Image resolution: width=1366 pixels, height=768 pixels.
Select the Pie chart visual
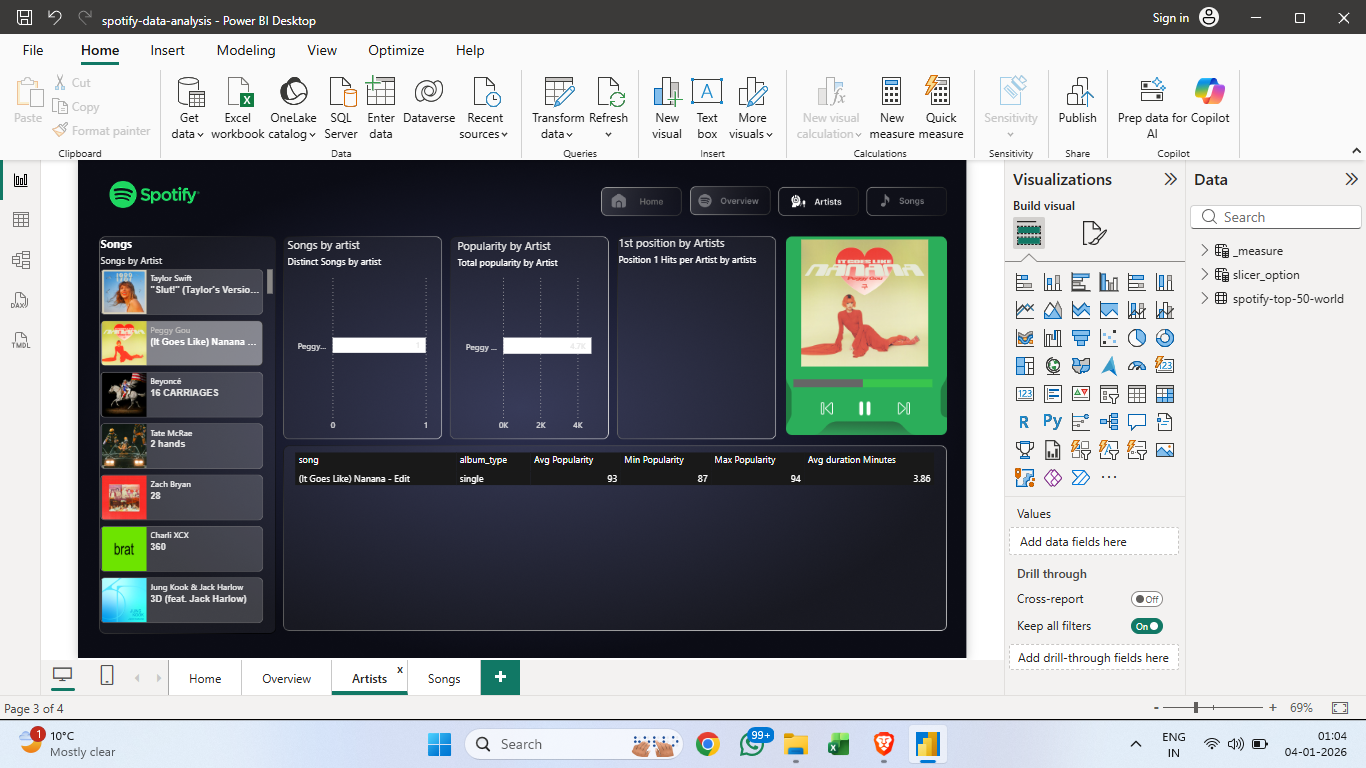tap(1136, 338)
